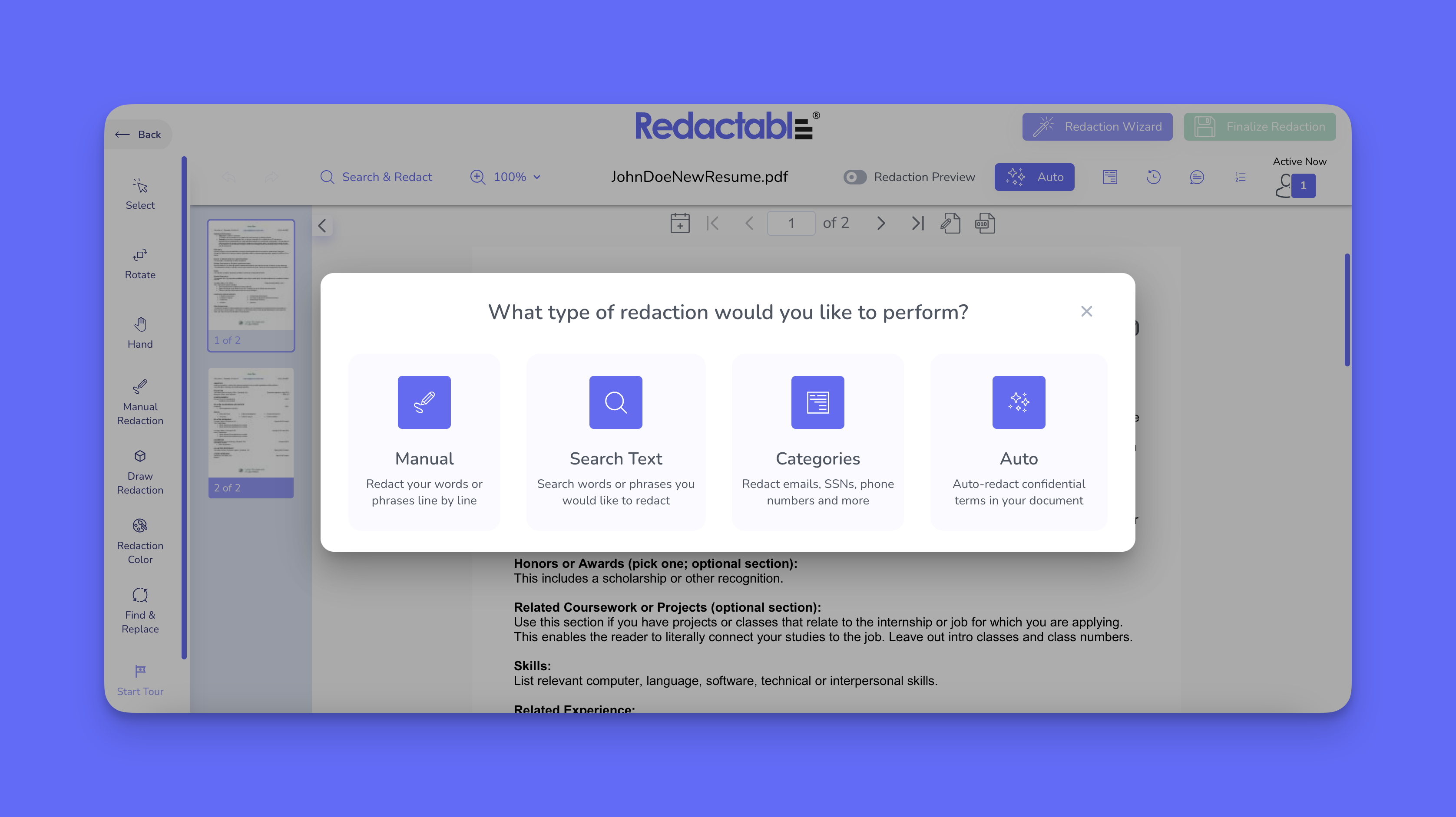Click the Redaction Wizard button
This screenshot has height=817, width=1456.
1097,127
